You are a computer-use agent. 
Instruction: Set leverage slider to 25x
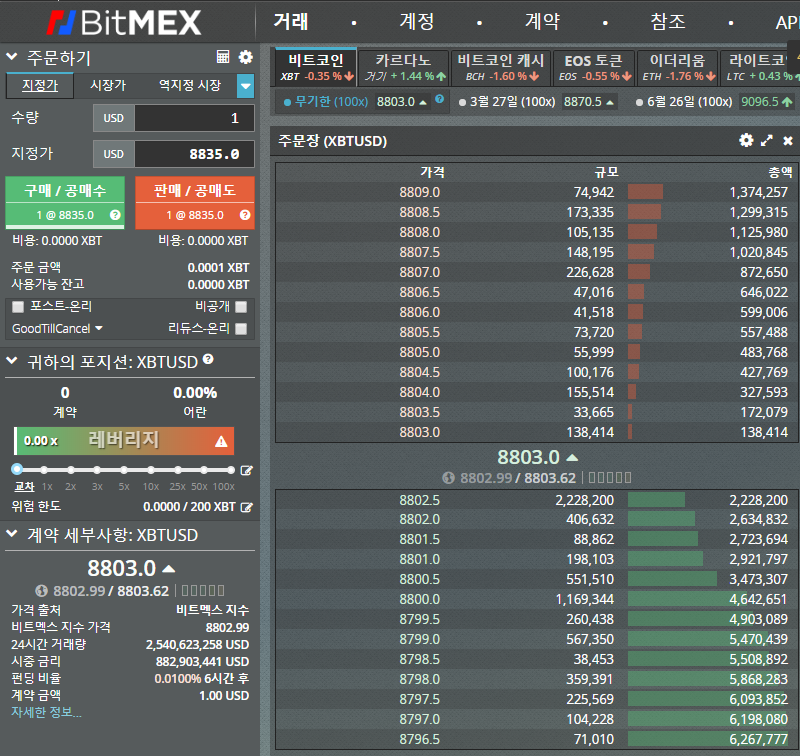point(178,470)
